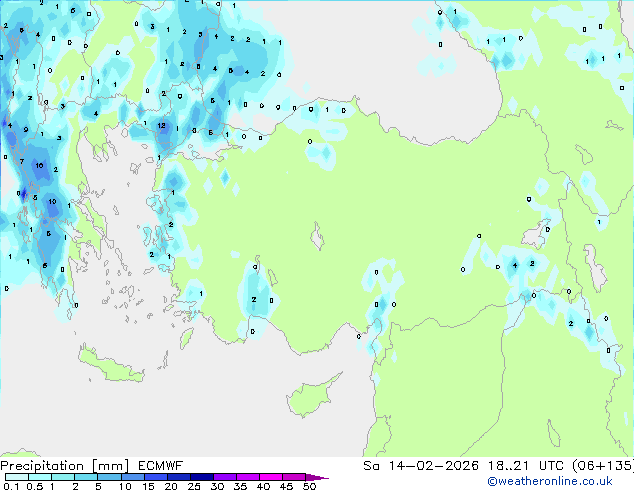634x490 pixels.
Task: Click the over-50 mm arrow tip of legend
Action: coord(317,477)
